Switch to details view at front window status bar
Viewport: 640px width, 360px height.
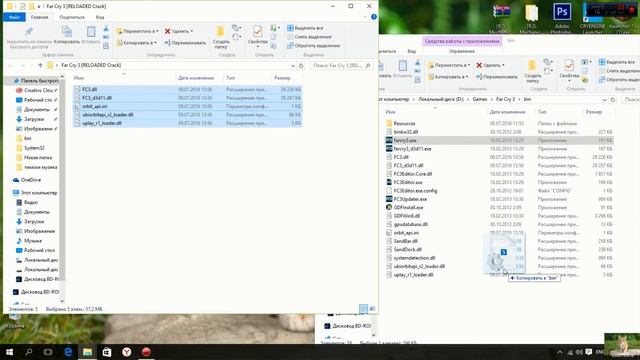pos(363,309)
